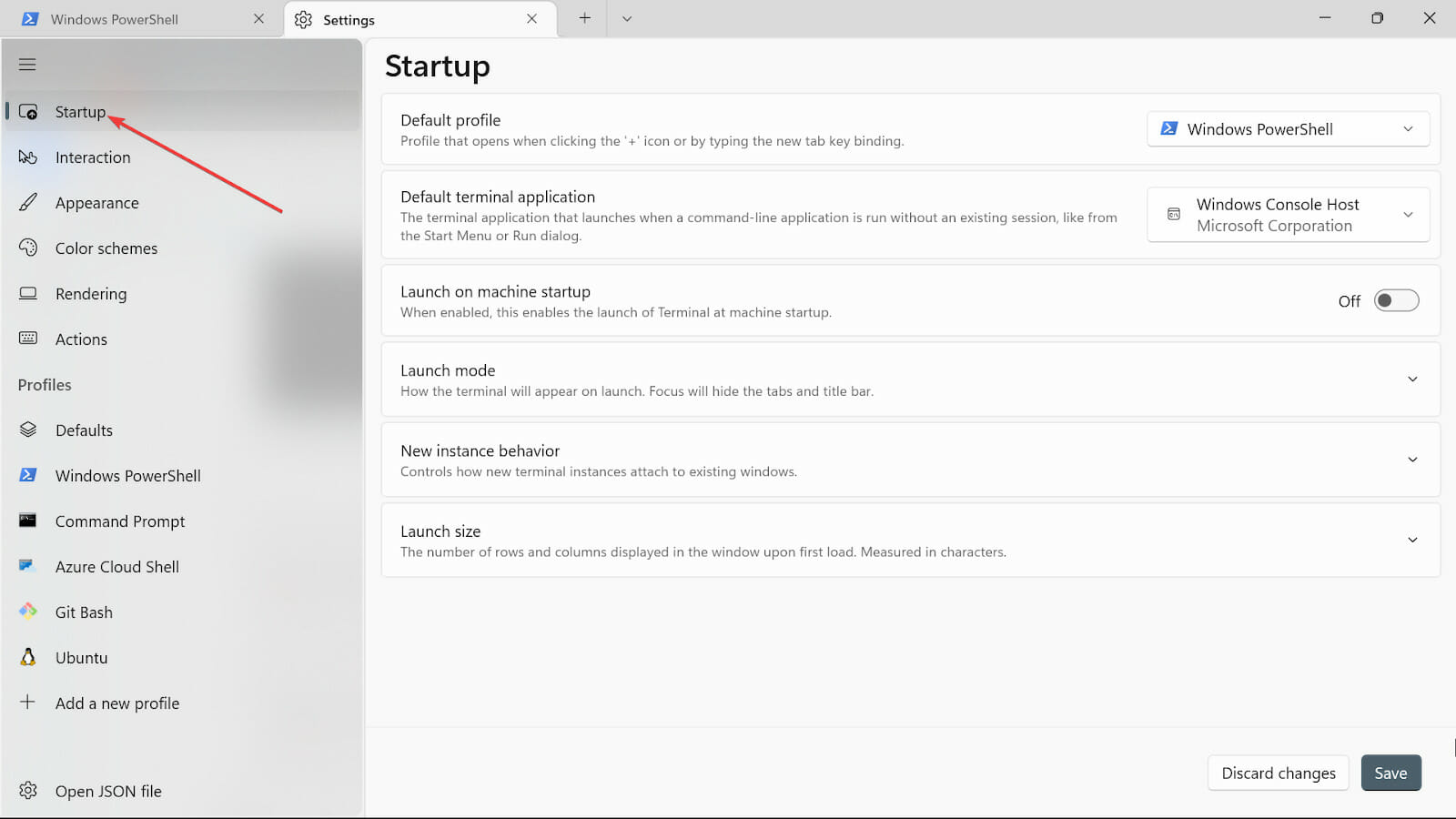
Task: Maximize or restore the Terminal window
Action: tap(1377, 18)
